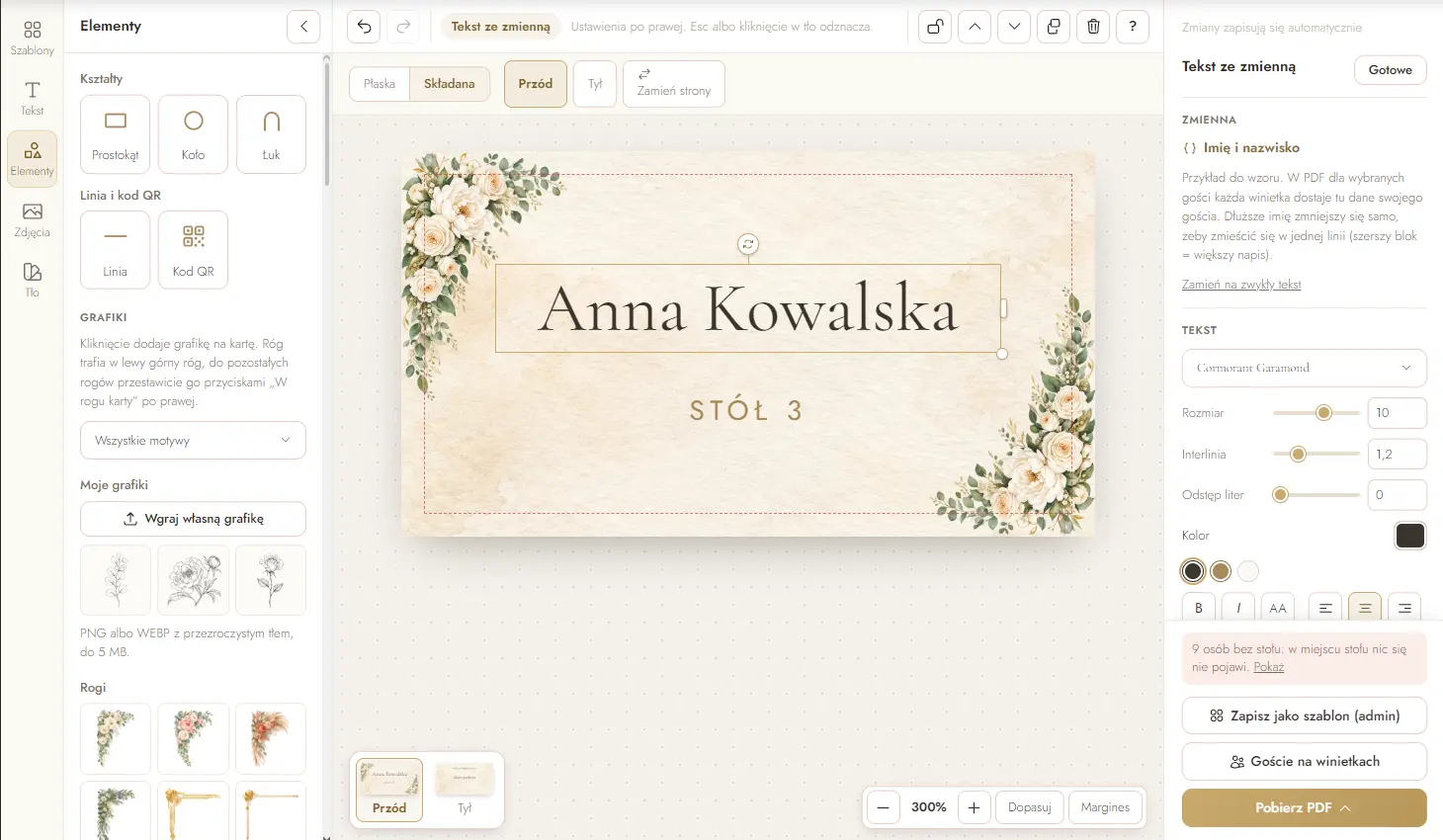Screen dimensions: 1443x840
Task: Lock the selected element with padlock icon
Action: (935, 27)
